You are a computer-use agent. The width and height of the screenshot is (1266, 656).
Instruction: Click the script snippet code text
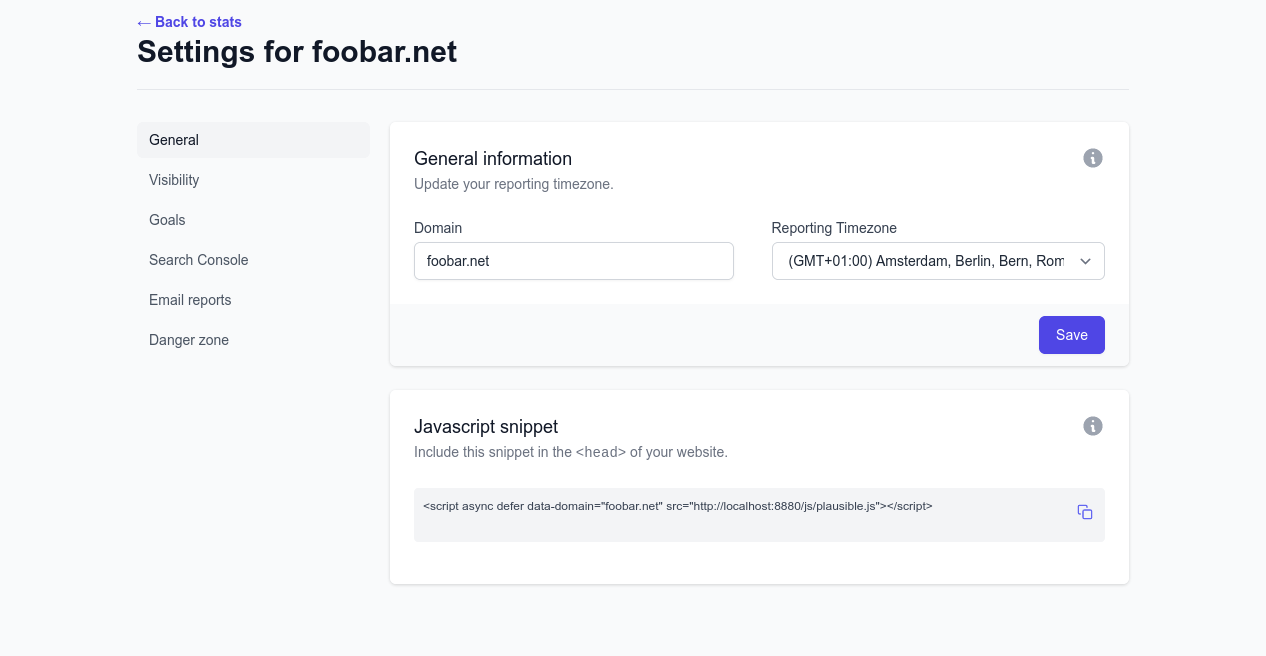(677, 506)
